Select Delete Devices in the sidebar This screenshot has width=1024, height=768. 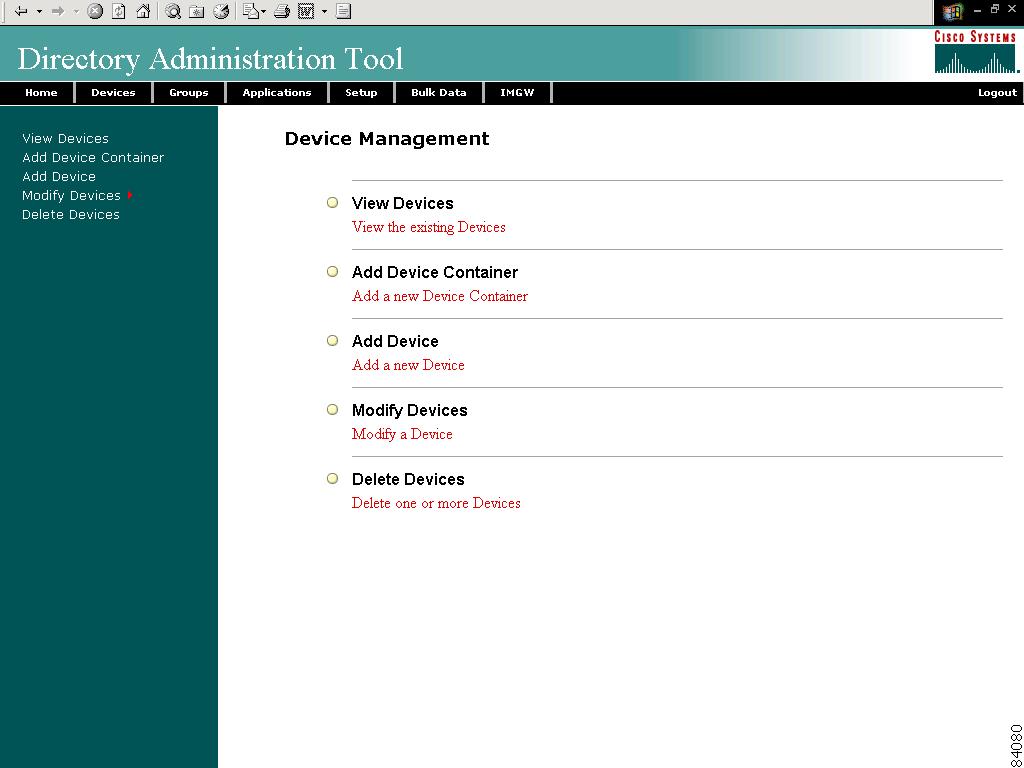71,214
